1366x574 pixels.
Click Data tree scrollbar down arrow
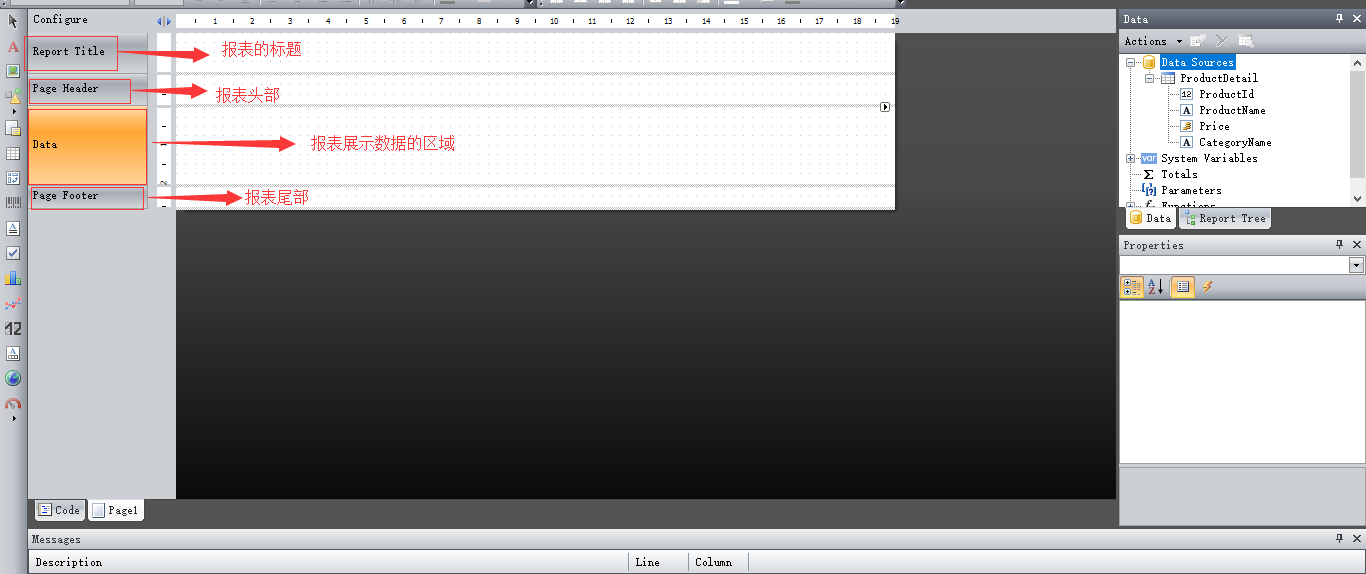pyautogui.click(x=1357, y=199)
